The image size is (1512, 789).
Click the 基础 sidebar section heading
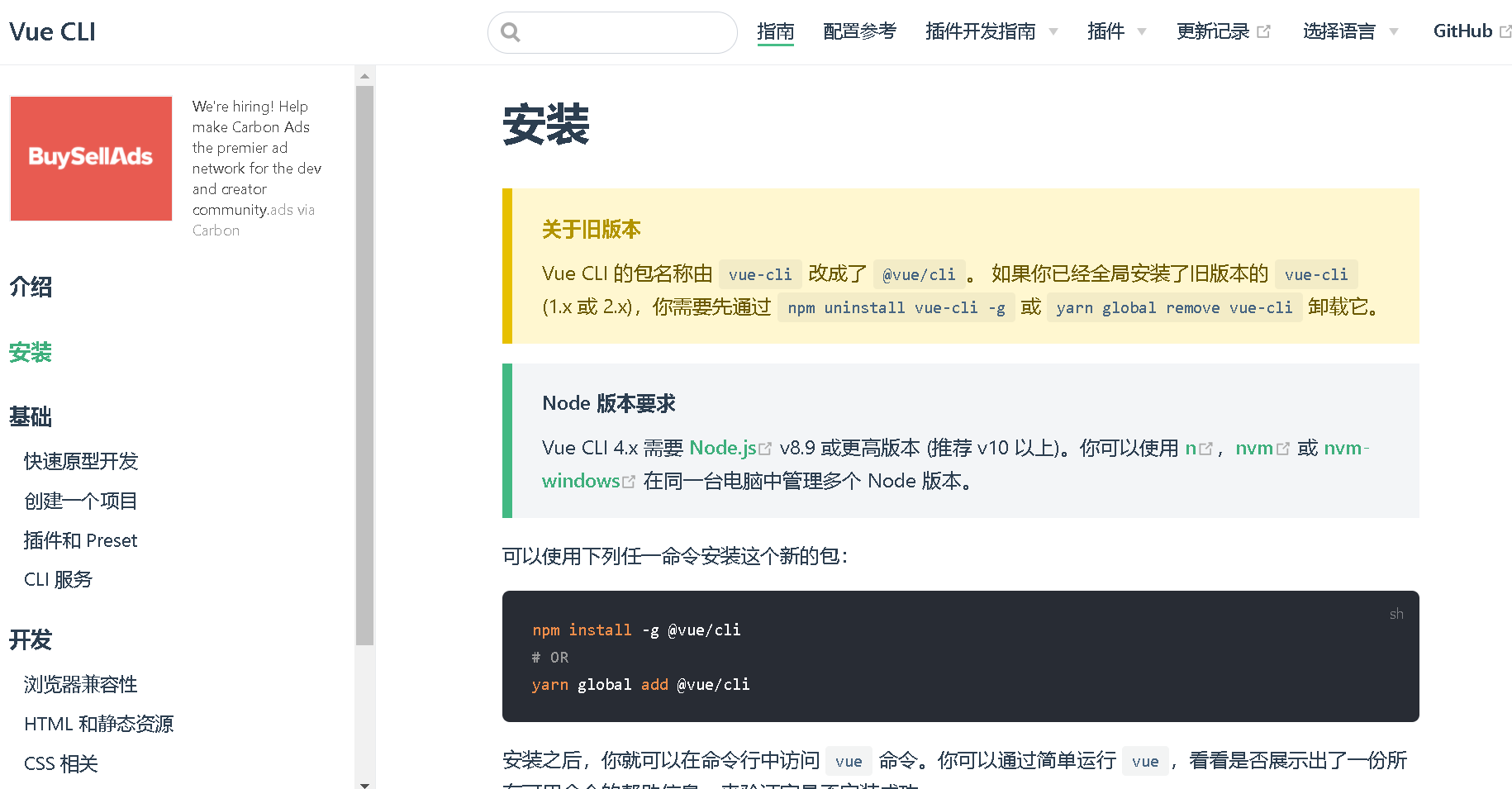click(x=31, y=416)
